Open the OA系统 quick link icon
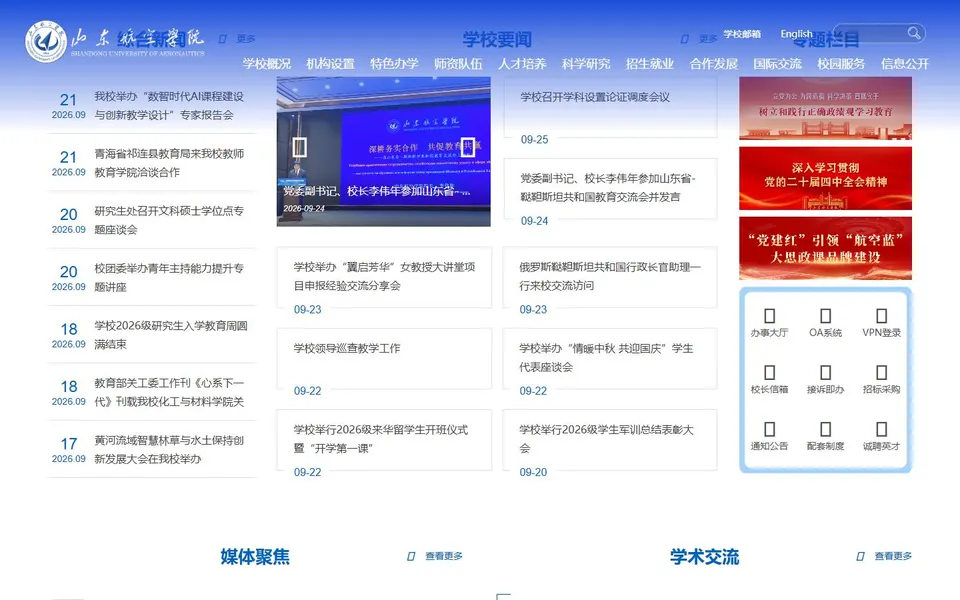960x600 pixels. [825, 316]
